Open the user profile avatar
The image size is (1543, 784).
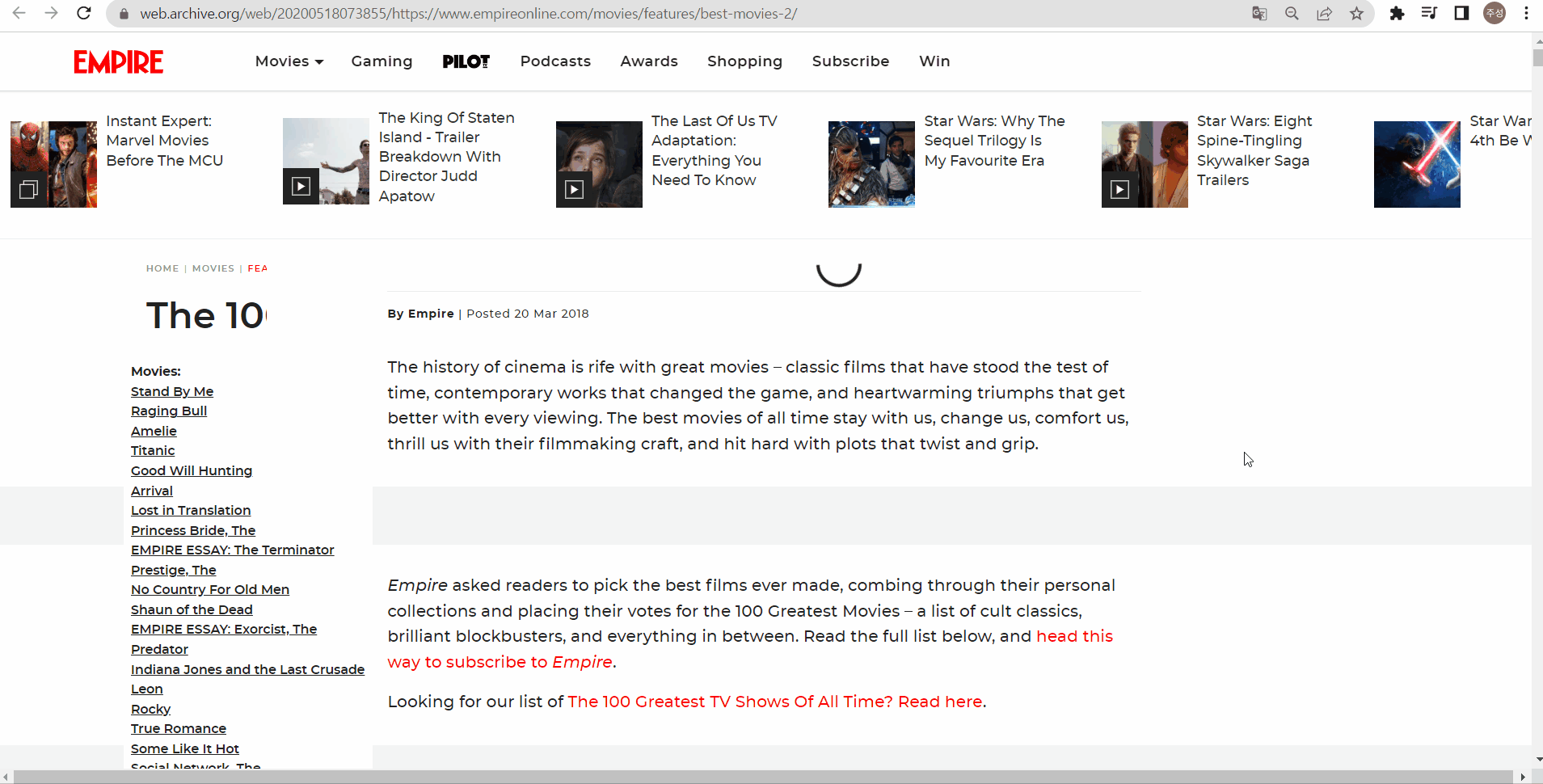point(1495,13)
